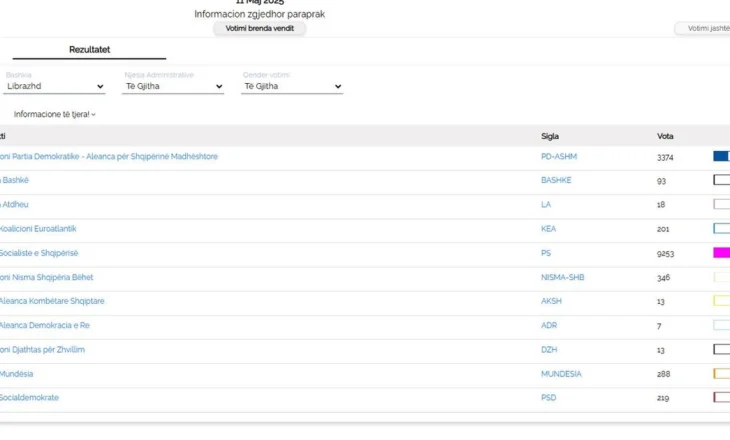Click the teal KEA color swatch
The image size is (730, 440).
(721, 228)
